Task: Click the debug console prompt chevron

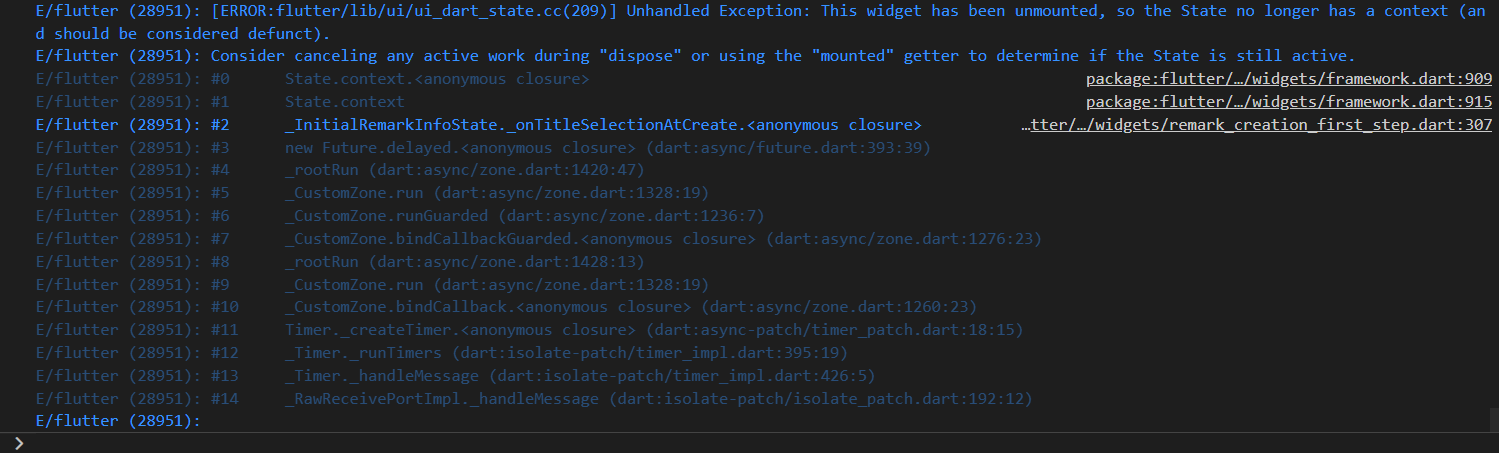Action: point(18,443)
